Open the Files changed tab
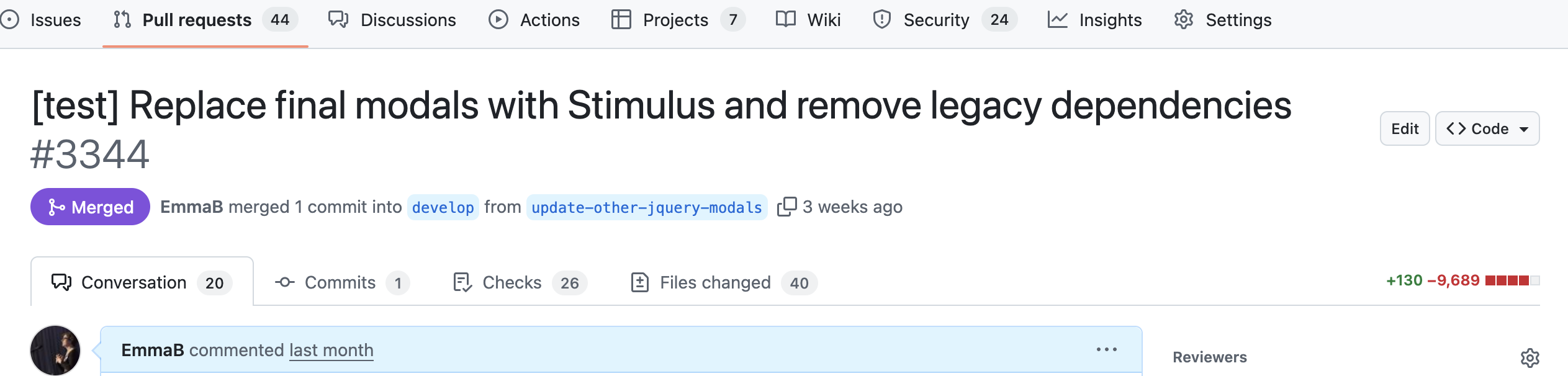The width and height of the screenshot is (1568, 376). (724, 282)
